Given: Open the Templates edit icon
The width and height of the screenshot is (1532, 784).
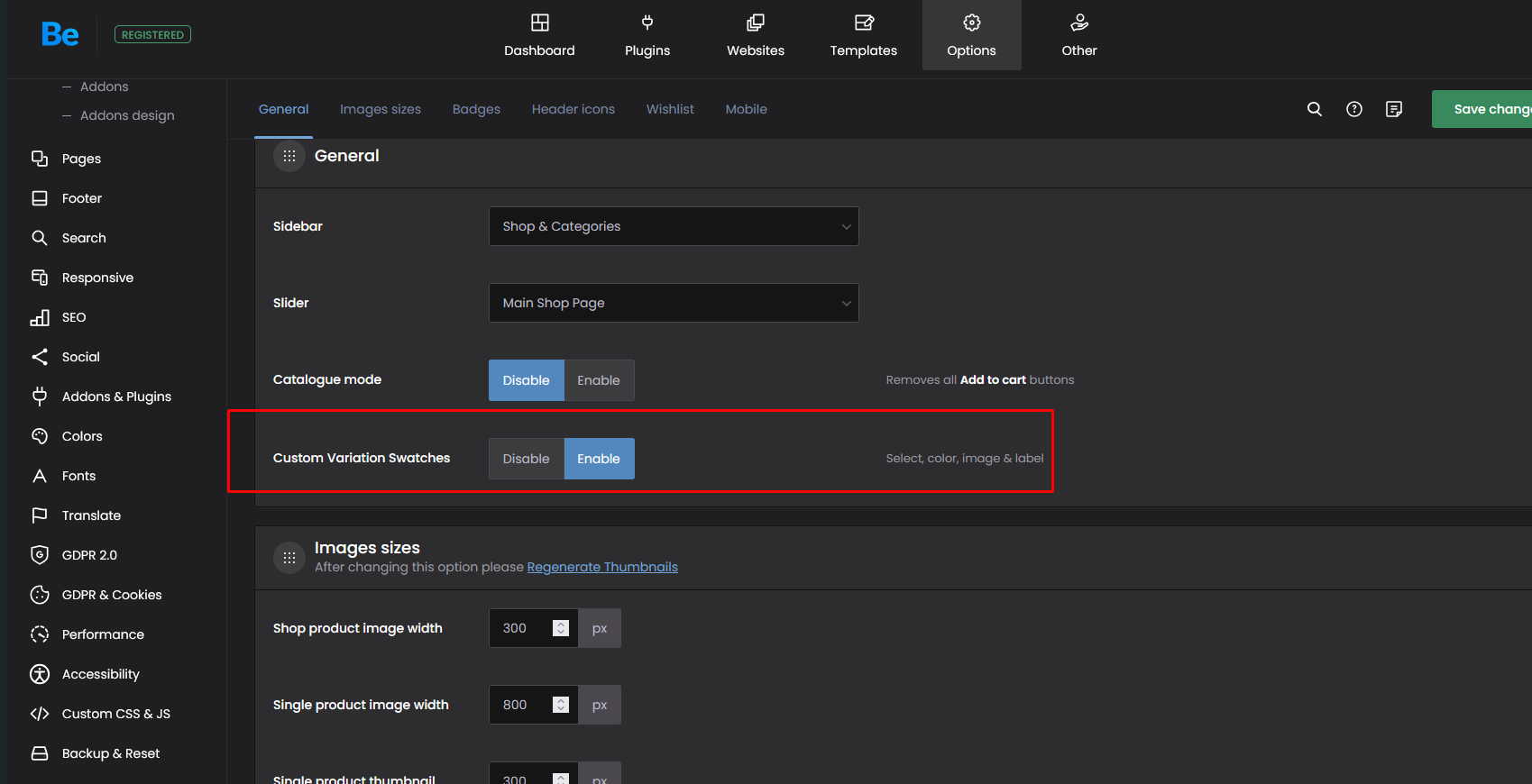Looking at the screenshot, I should [864, 23].
